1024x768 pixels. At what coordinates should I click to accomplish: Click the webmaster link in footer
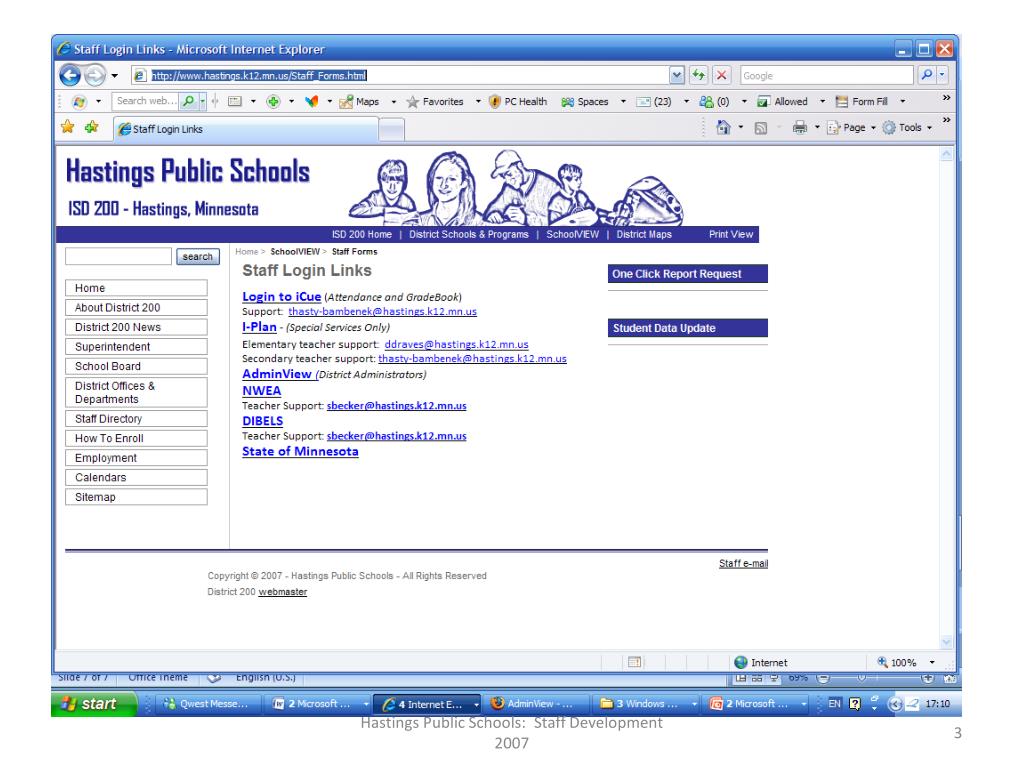pos(283,592)
